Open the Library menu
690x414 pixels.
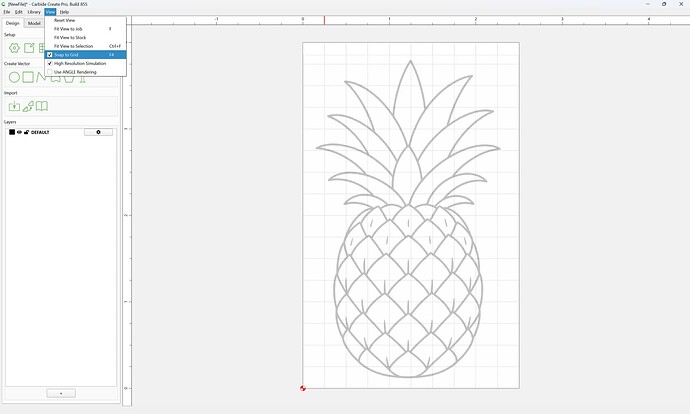tap(34, 12)
